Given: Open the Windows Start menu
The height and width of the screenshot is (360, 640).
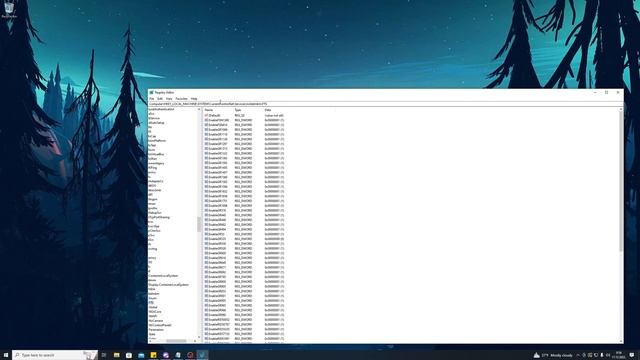Looking at the screenshot, I should point(6,355).
